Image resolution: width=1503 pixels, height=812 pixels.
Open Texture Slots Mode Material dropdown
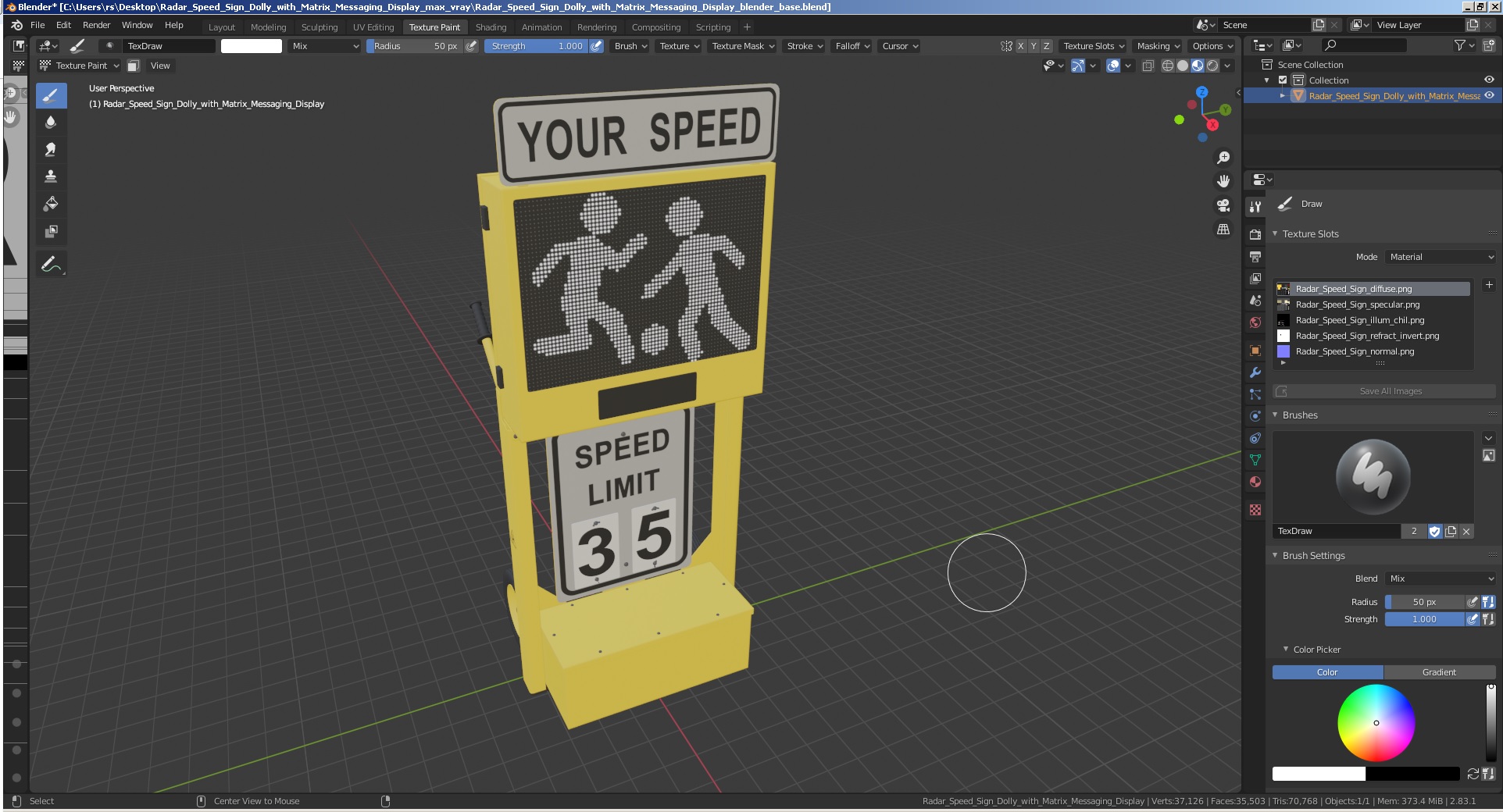(x=1441, y=257)
